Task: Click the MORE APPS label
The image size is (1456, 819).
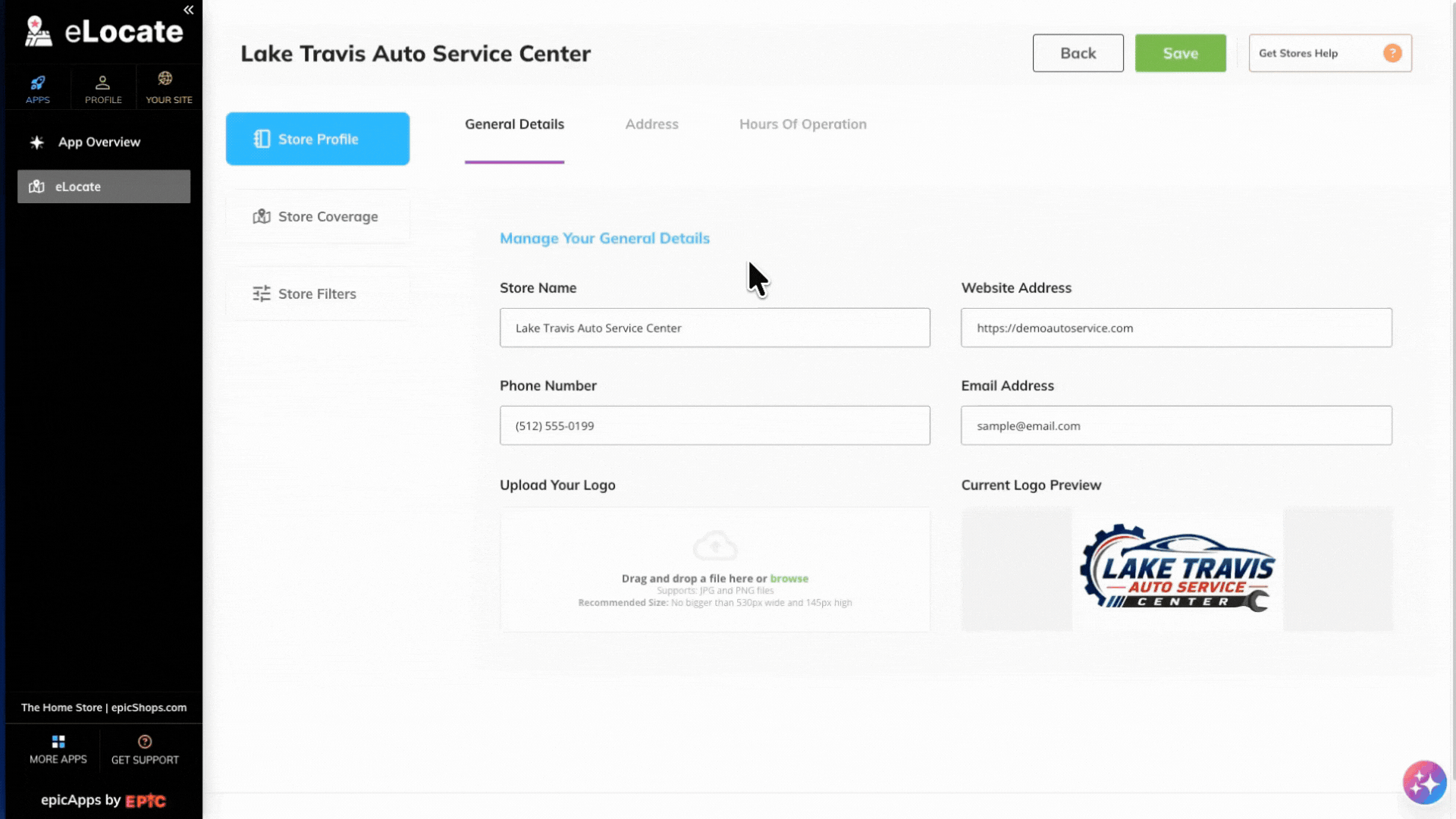Action: [58, 759]
